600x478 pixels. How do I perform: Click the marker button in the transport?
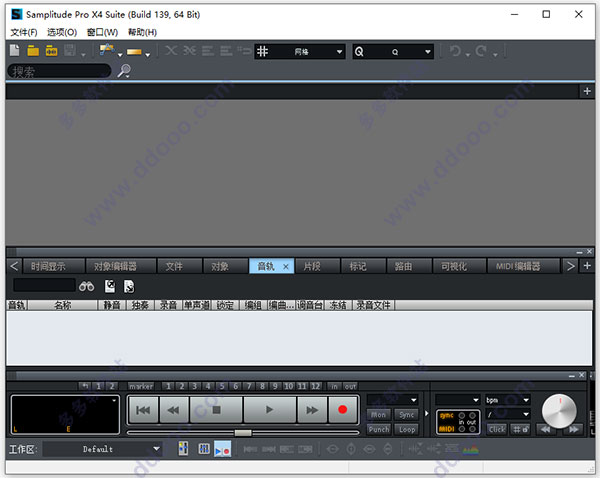coord(141,386)
